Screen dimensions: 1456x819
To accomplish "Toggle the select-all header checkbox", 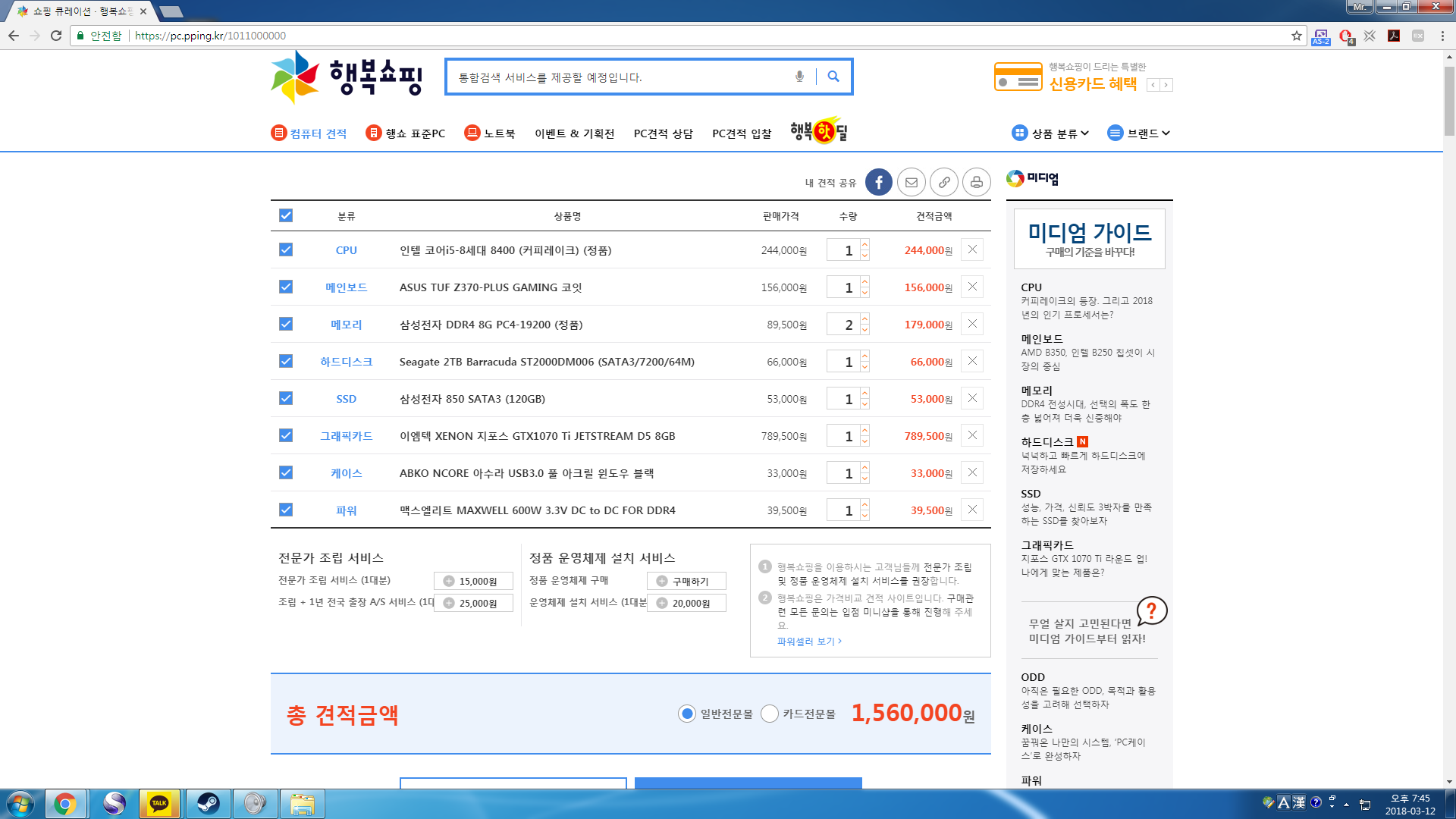I will pyautogui.click(x=286, y=215).
